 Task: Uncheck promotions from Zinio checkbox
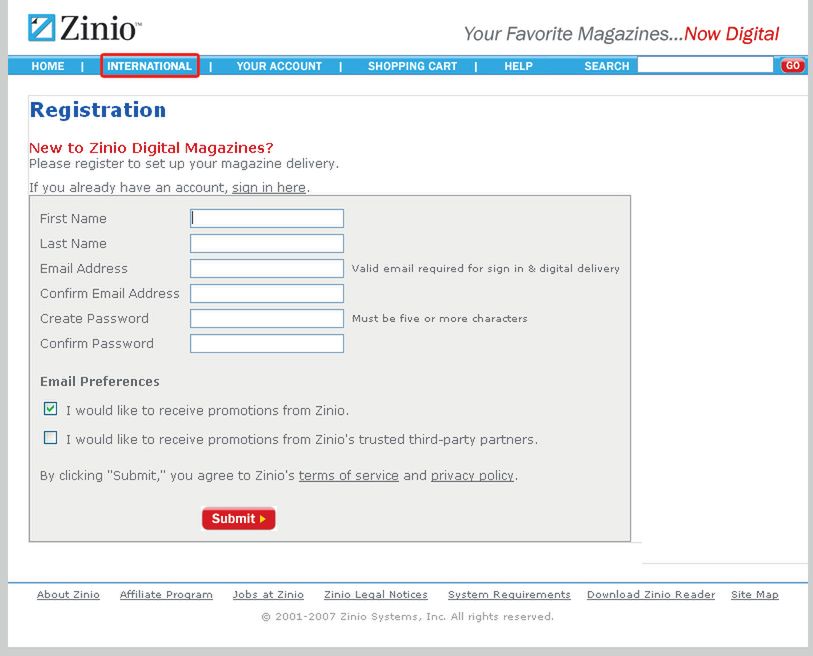pos(50,409)
